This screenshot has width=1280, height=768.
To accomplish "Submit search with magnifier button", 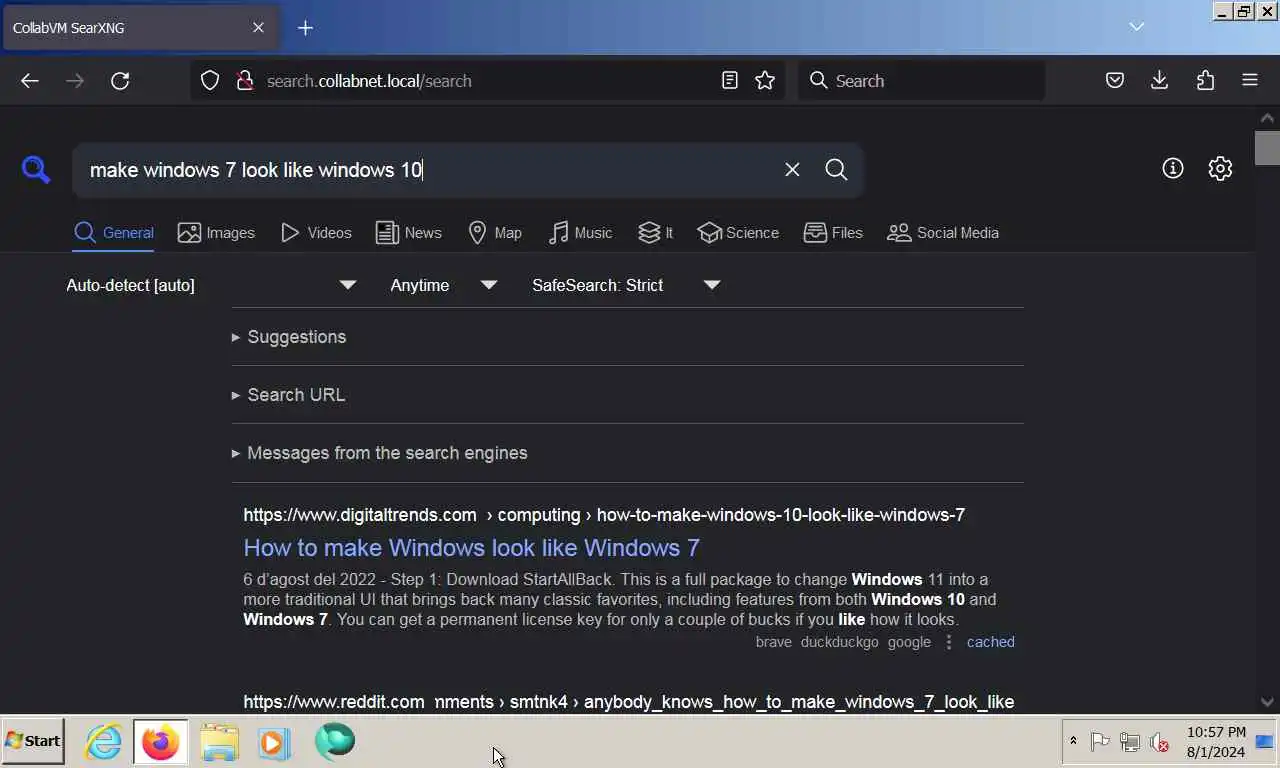I will coord(837,170).
